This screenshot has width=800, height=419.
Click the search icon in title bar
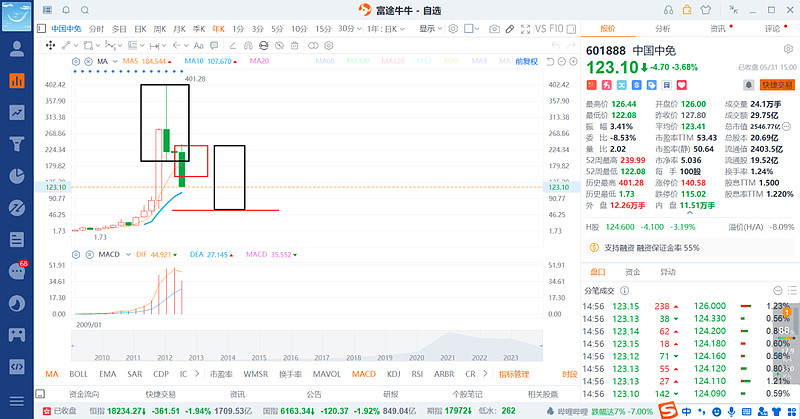coord(85,10)
